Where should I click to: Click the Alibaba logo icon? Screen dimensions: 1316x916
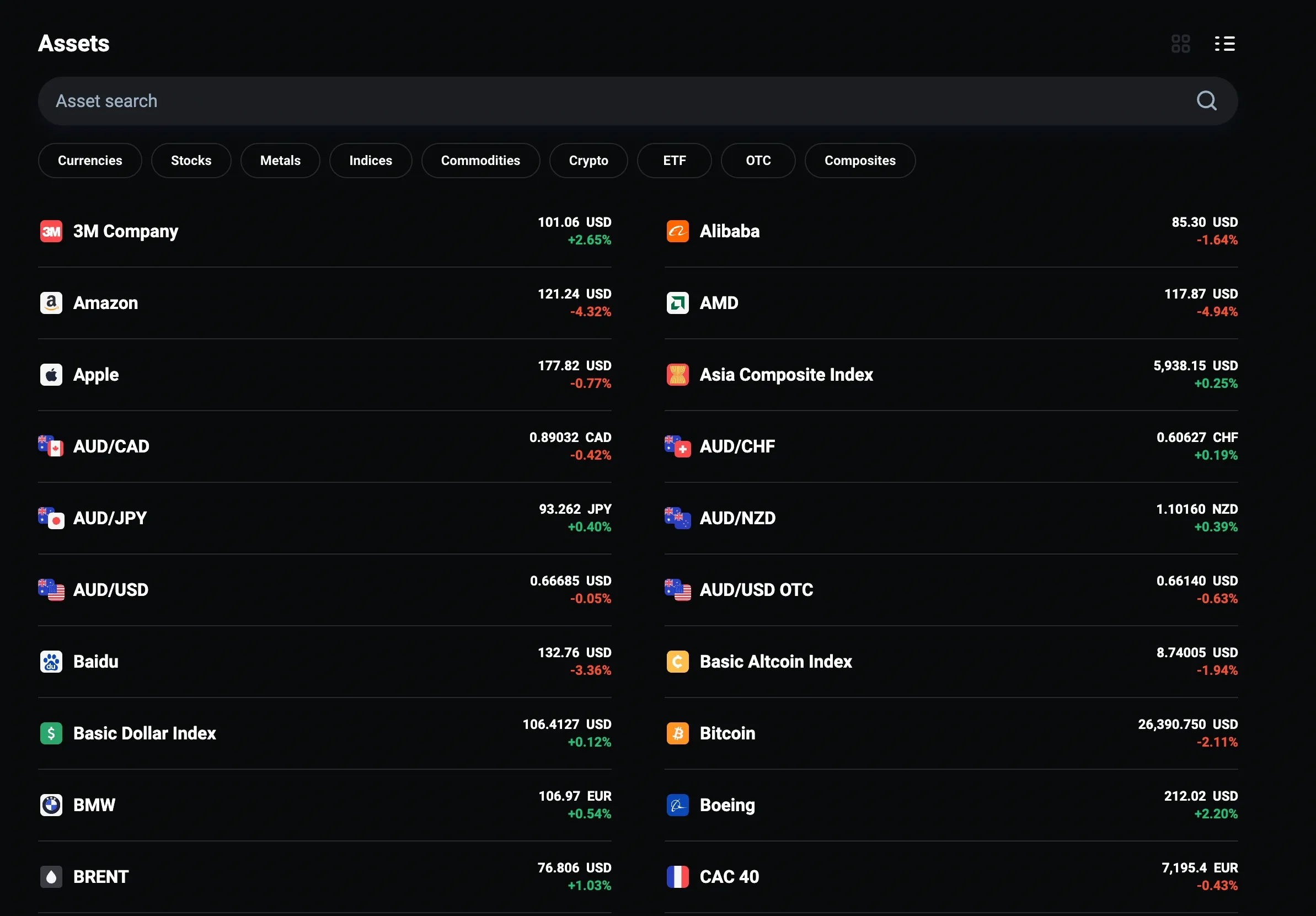click(x=677, y=231)
